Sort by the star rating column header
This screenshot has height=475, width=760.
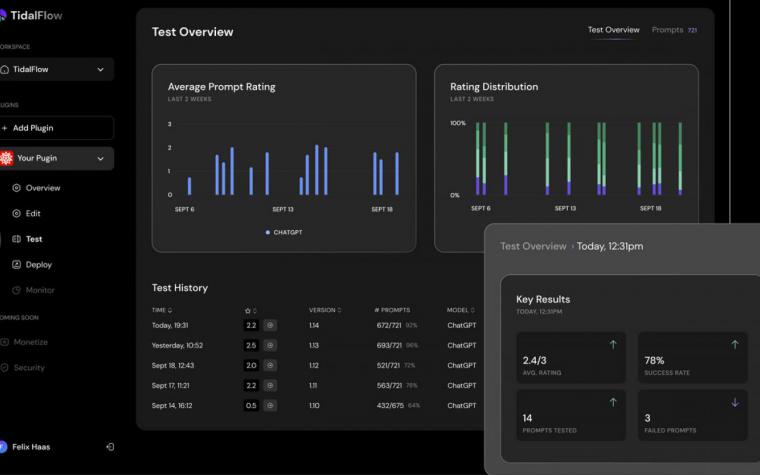251,310
